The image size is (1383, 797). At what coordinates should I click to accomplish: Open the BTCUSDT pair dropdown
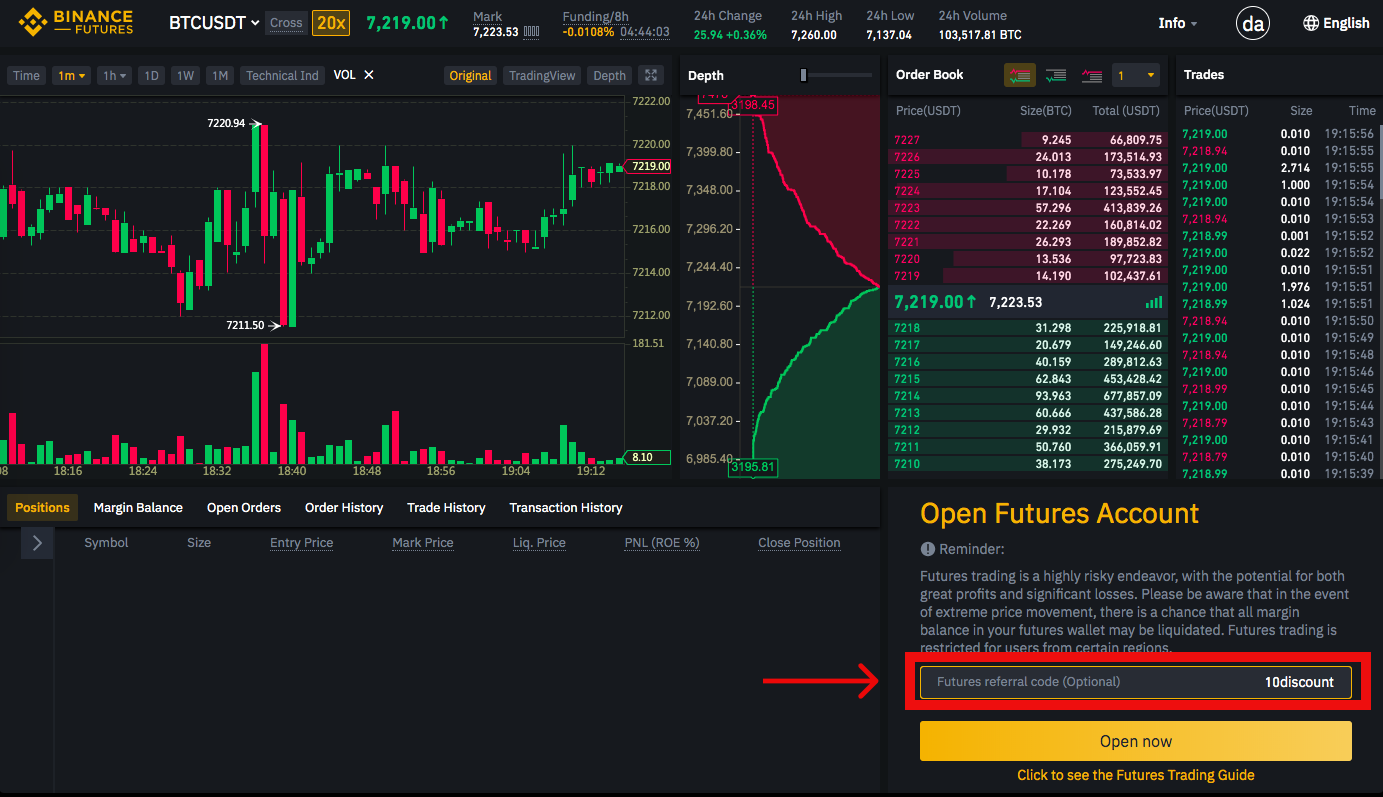214,23
